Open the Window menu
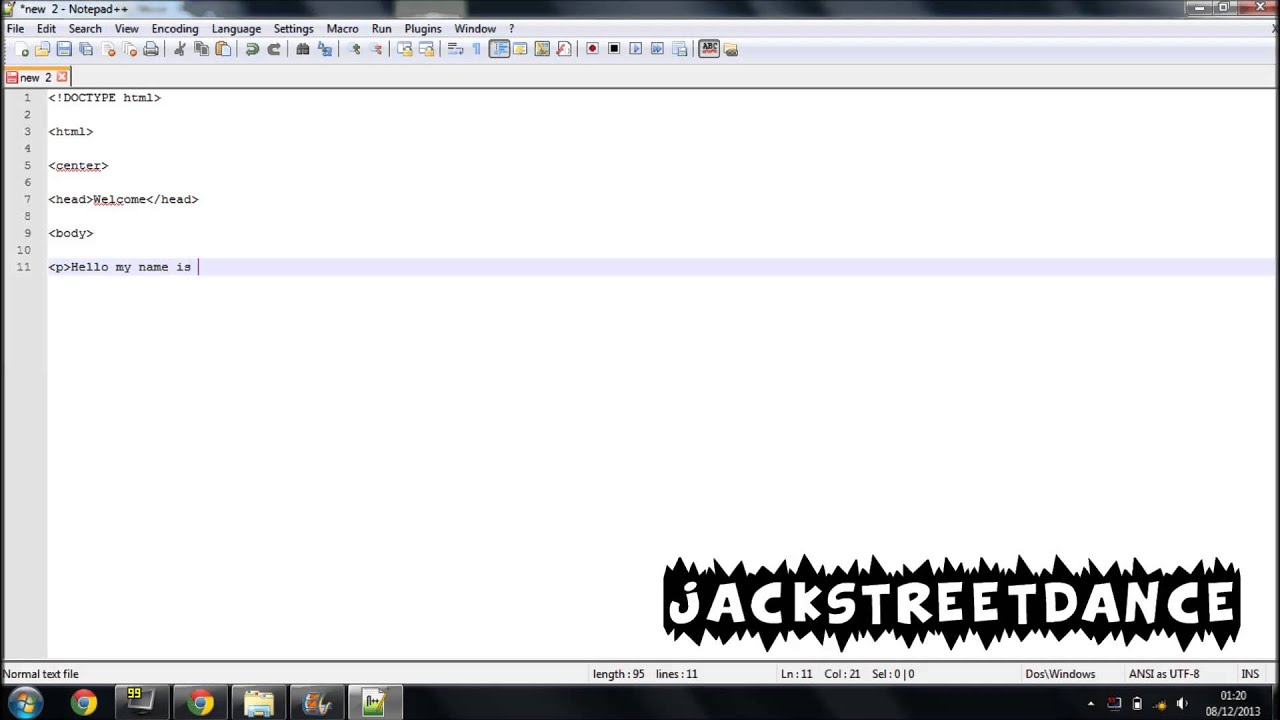This screenshot has width=1280, height=720. (x=475, y=29)
